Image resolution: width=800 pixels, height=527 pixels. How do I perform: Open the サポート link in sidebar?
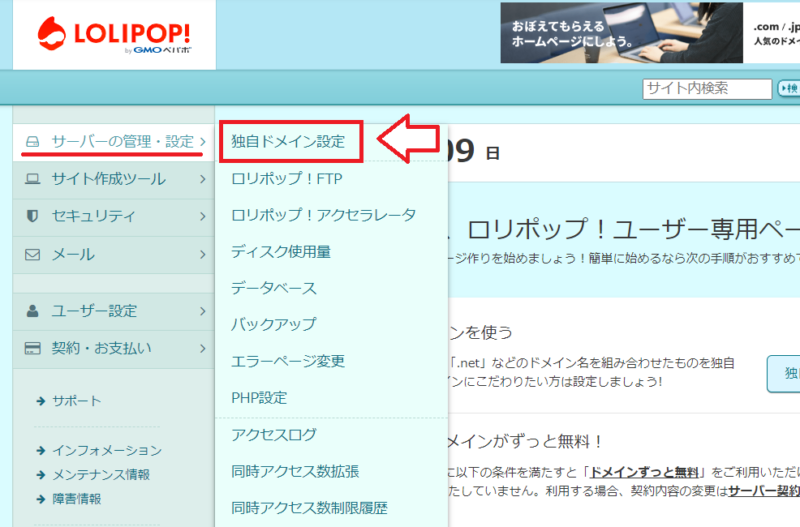click(x=76, y=401)
